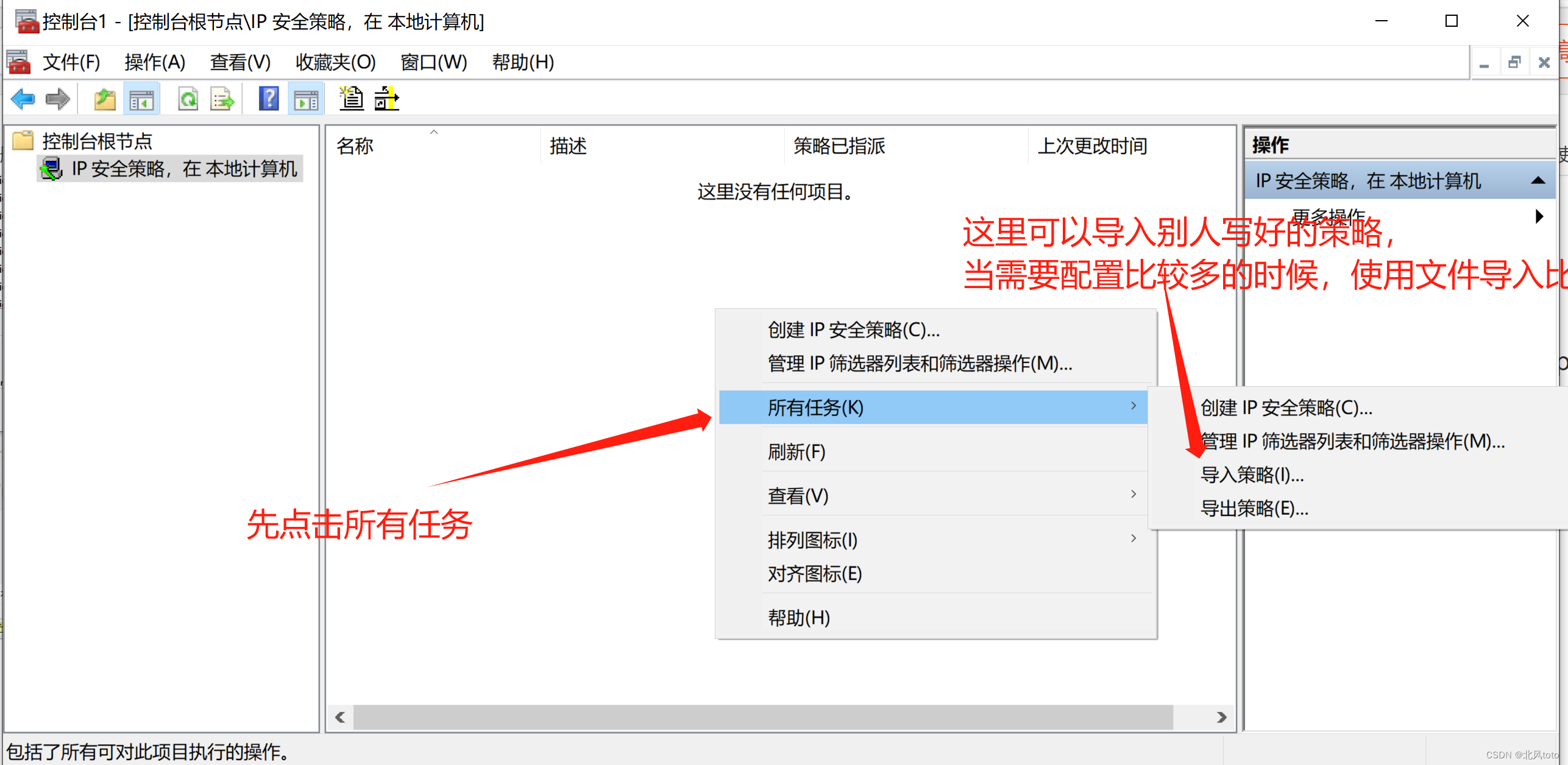1568x765 pixels.
Task: Click the horizontal scrollbar right arrow
Action: 1221,717
